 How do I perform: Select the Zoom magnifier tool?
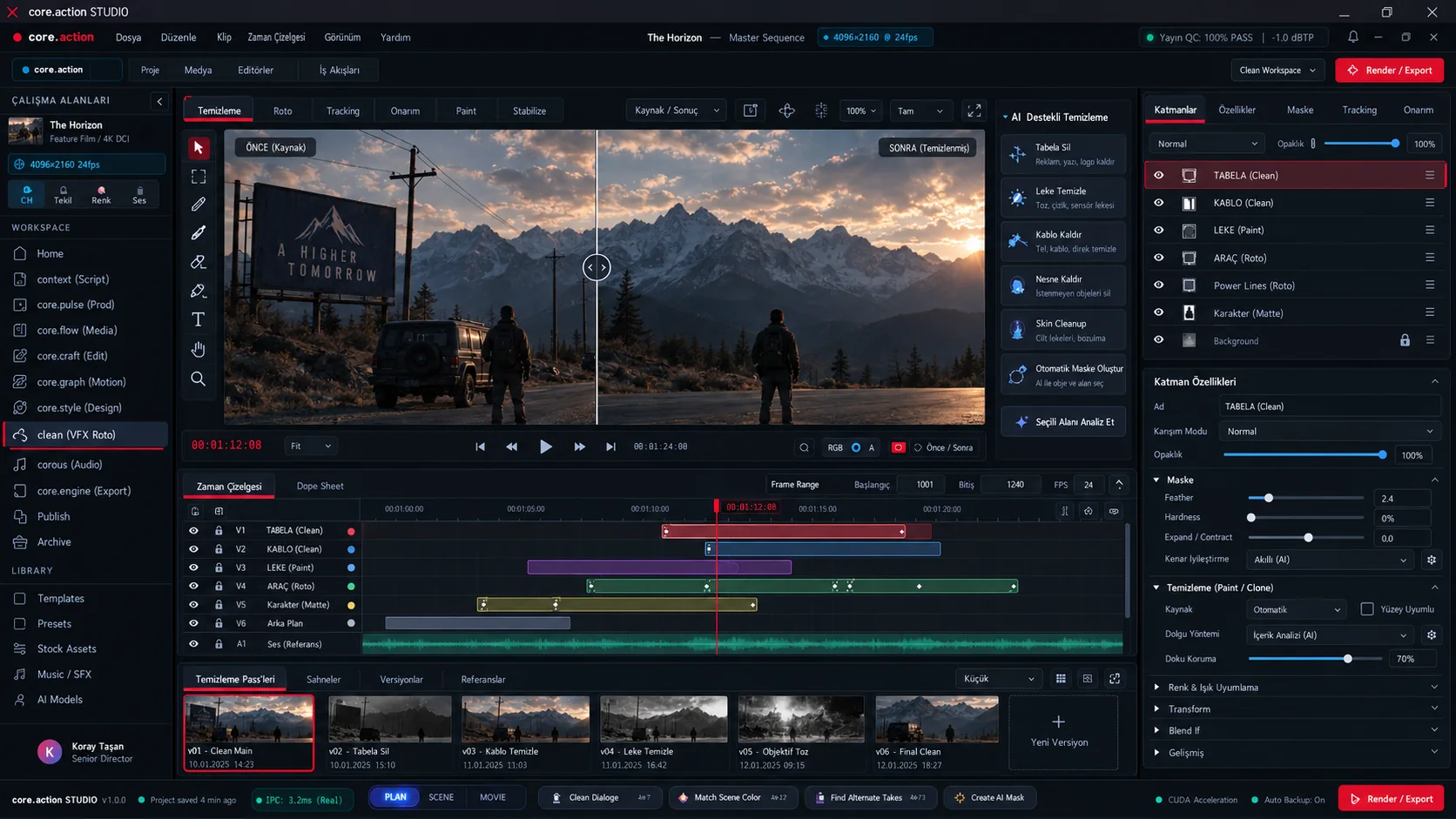pos(199,379)
